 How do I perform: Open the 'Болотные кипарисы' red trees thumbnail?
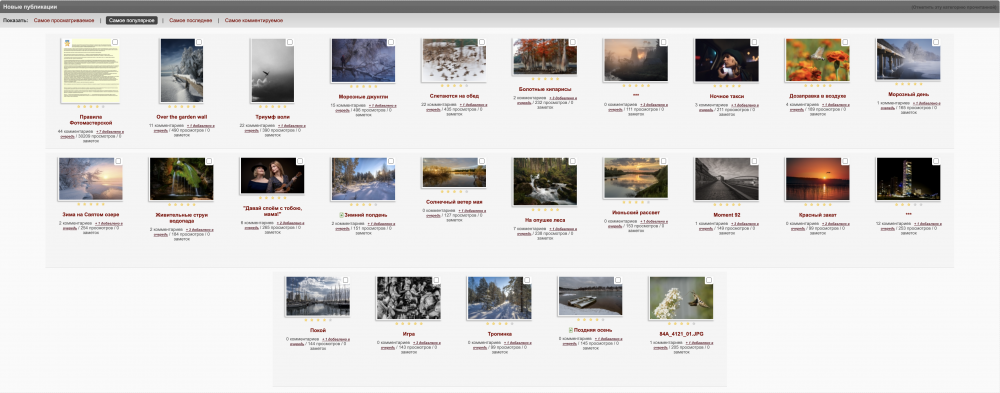(545, 56)
